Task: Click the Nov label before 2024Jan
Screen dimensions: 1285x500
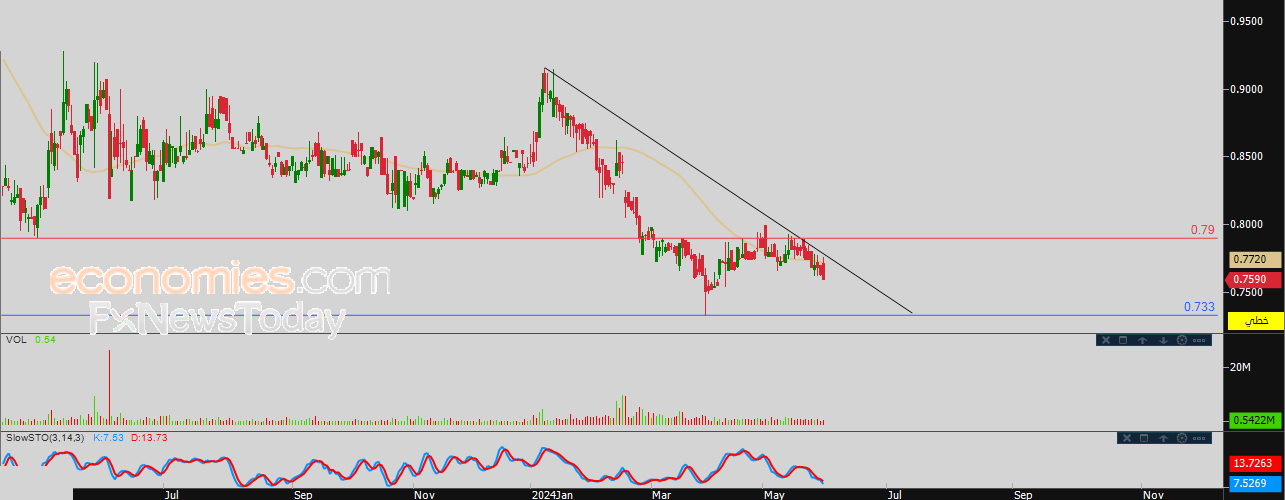Action: point(425,494)
